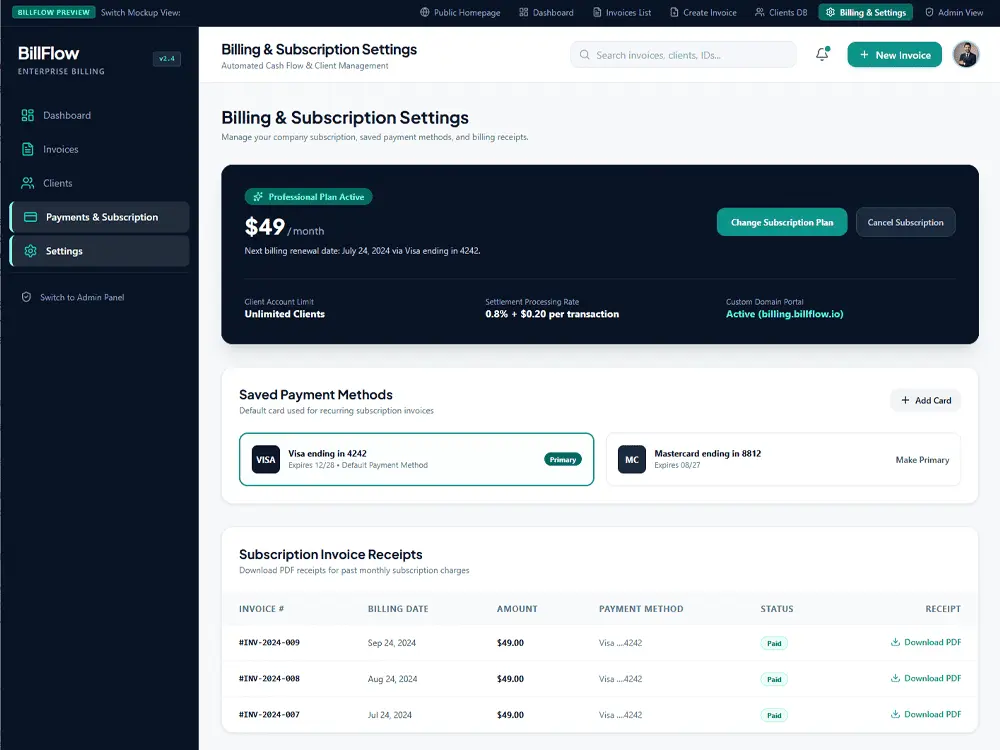1000x750 pixels.
Task: Click the Dashboard grid icon in sidebar
Action: point(27,115)
